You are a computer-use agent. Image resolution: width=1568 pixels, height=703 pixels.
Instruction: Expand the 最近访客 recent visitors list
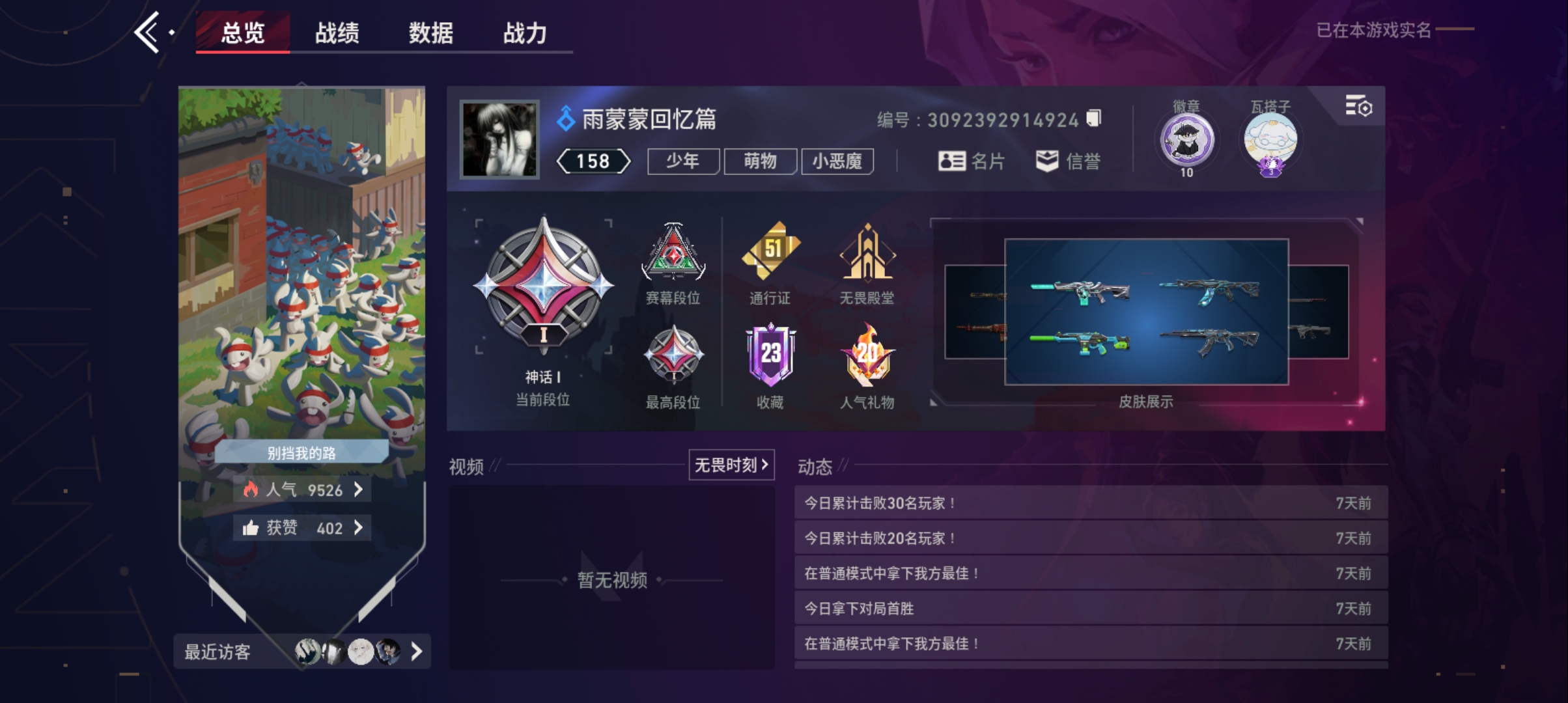[302, 651]
